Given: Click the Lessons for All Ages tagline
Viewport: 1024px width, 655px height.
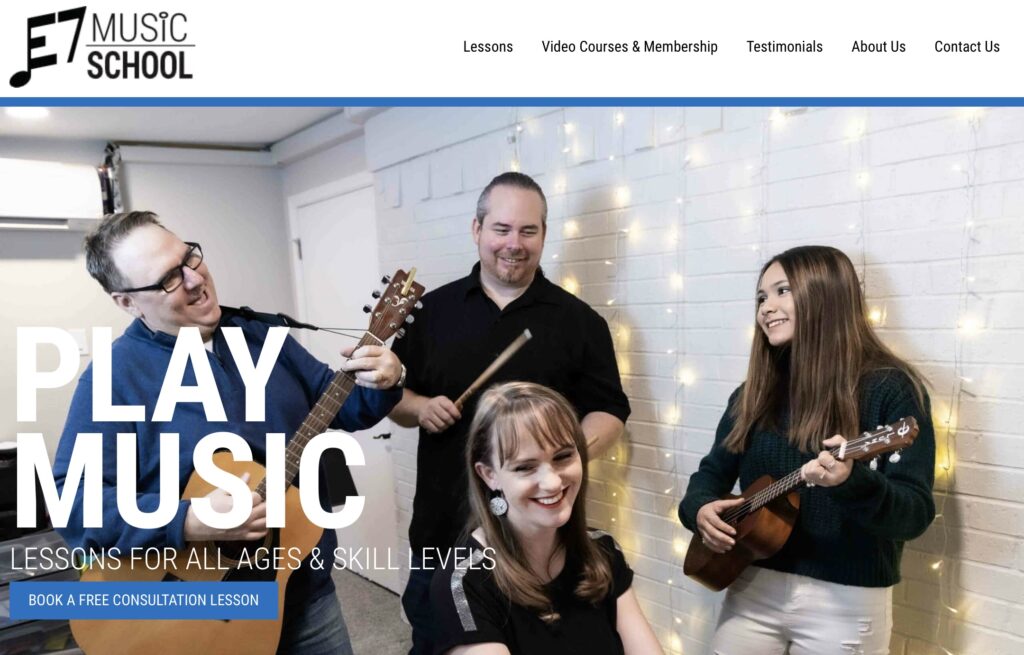Looking at the screenshot, I should [x=253, y=560].
